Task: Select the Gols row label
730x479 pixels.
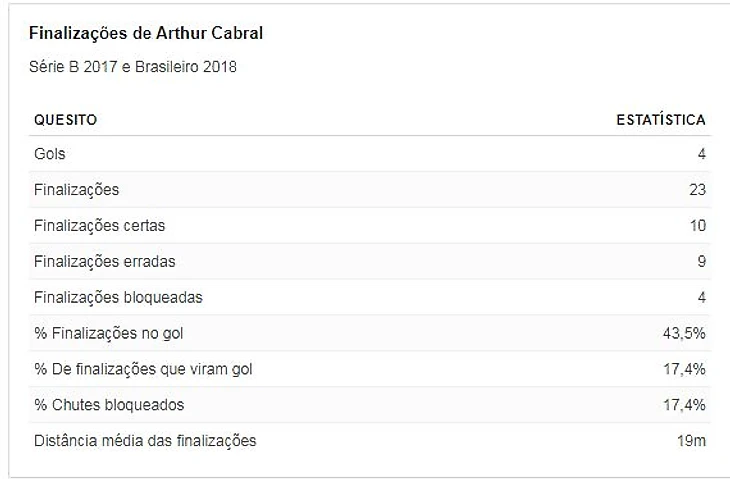Action: [50, 154]
